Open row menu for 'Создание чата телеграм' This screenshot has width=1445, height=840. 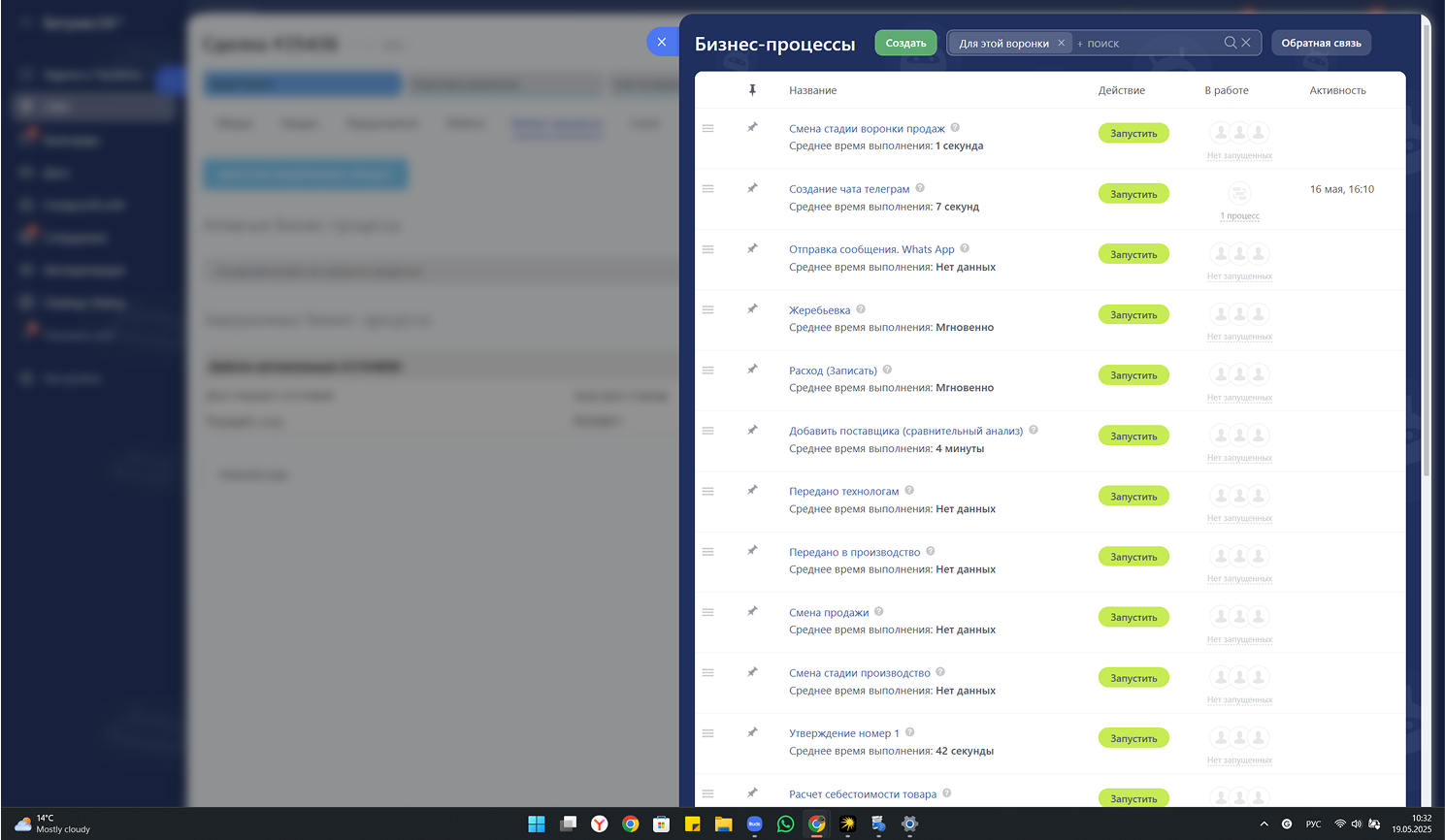click(708, 189)
